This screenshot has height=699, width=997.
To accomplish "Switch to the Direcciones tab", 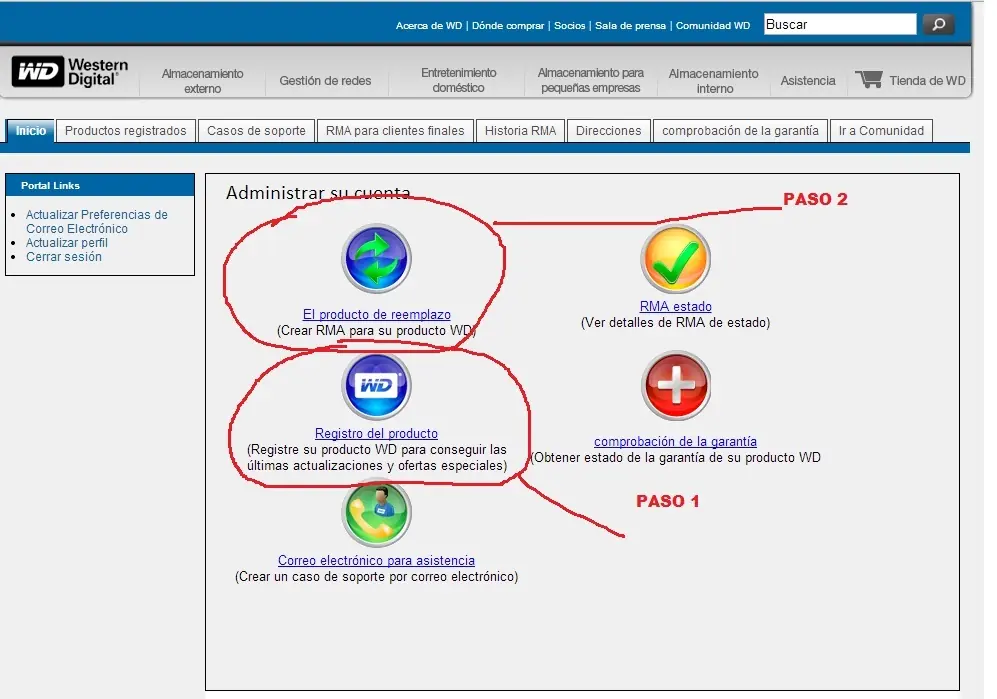I will point(609,130).
